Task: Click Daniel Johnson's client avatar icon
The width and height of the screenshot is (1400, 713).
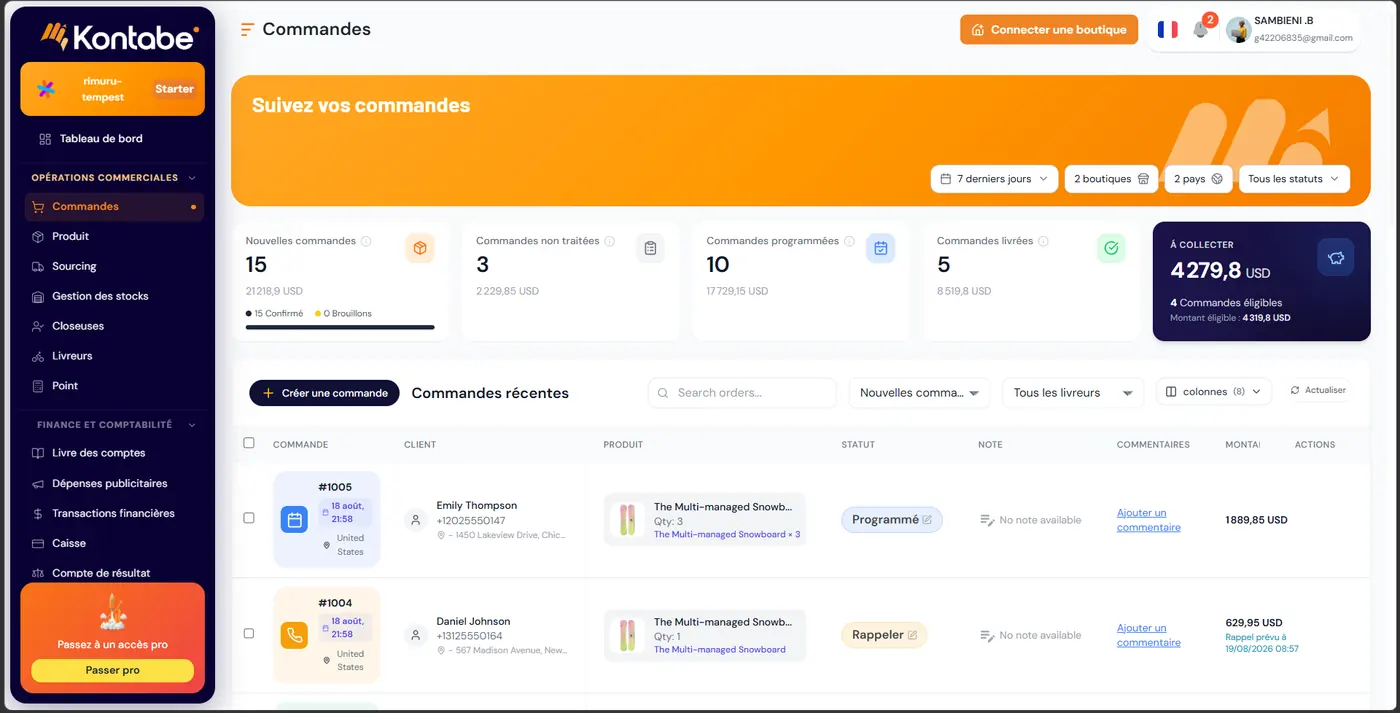Action: click(x=414, y=635)
